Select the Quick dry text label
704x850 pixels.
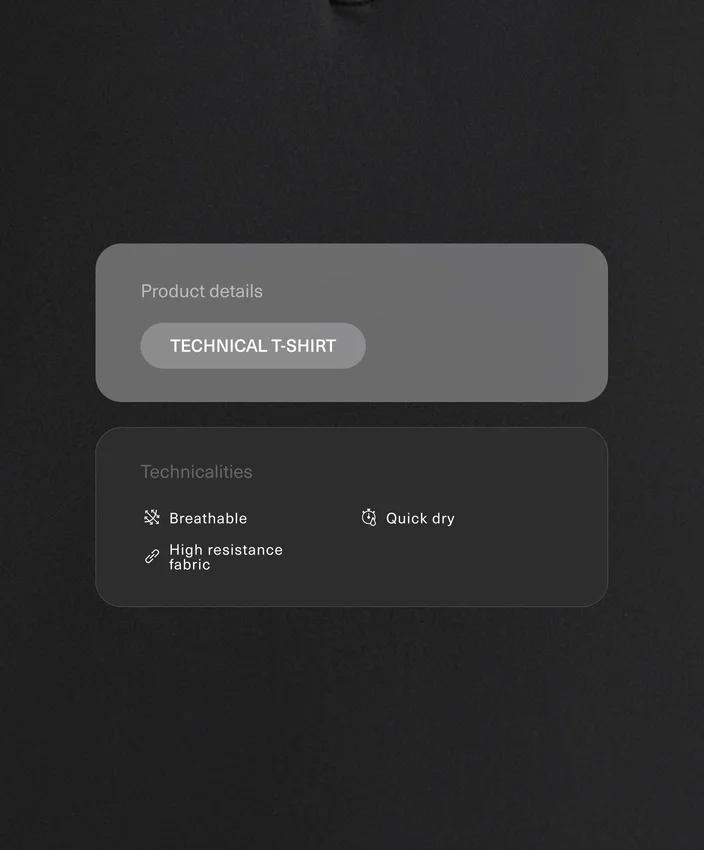420,518
